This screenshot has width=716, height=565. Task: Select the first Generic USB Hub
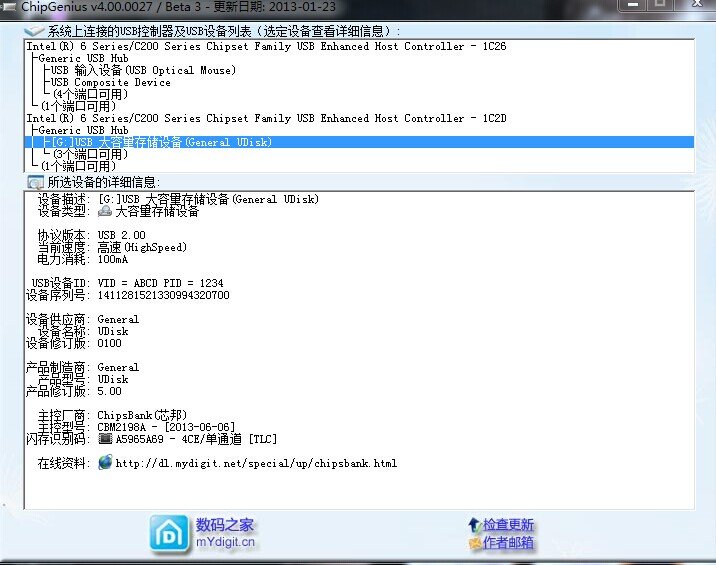[x=83, y=58]
